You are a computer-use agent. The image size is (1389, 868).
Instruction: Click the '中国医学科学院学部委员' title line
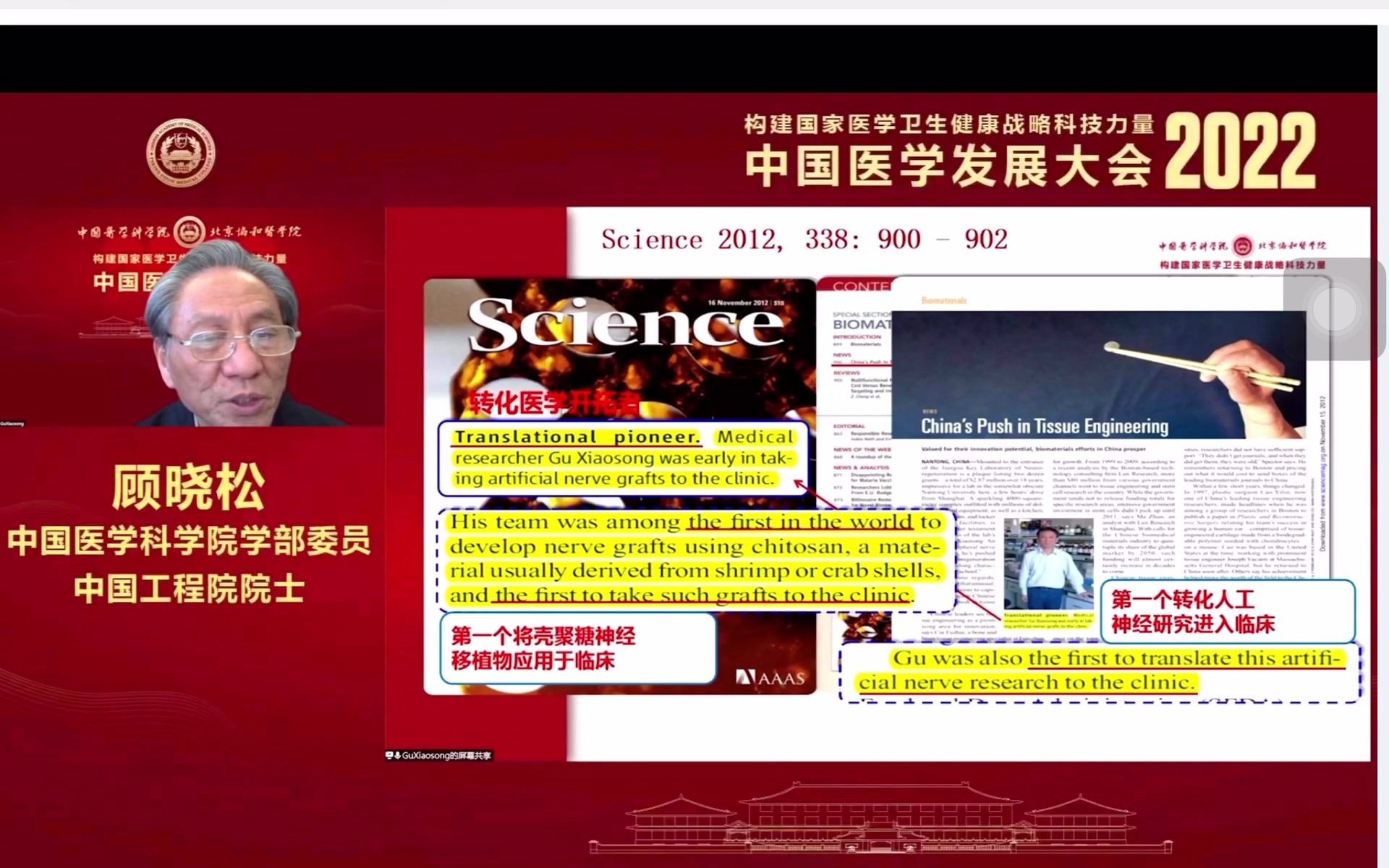pyautogui.click(x=189, y=540)
